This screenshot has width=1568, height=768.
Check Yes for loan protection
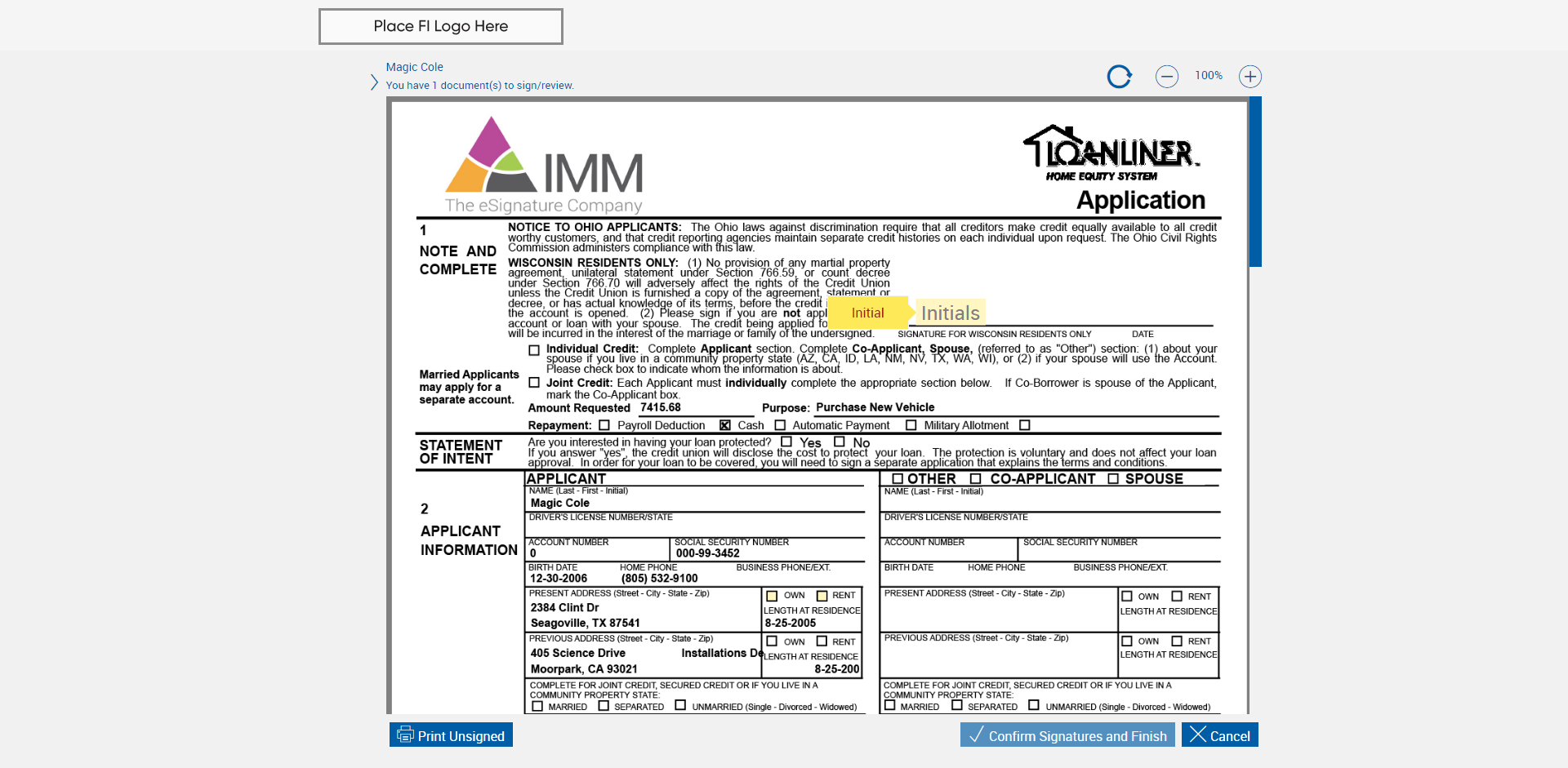pos(786,442)
